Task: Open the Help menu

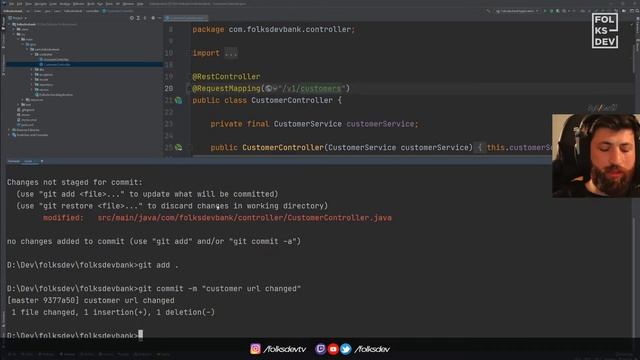Action: point(140,4)
